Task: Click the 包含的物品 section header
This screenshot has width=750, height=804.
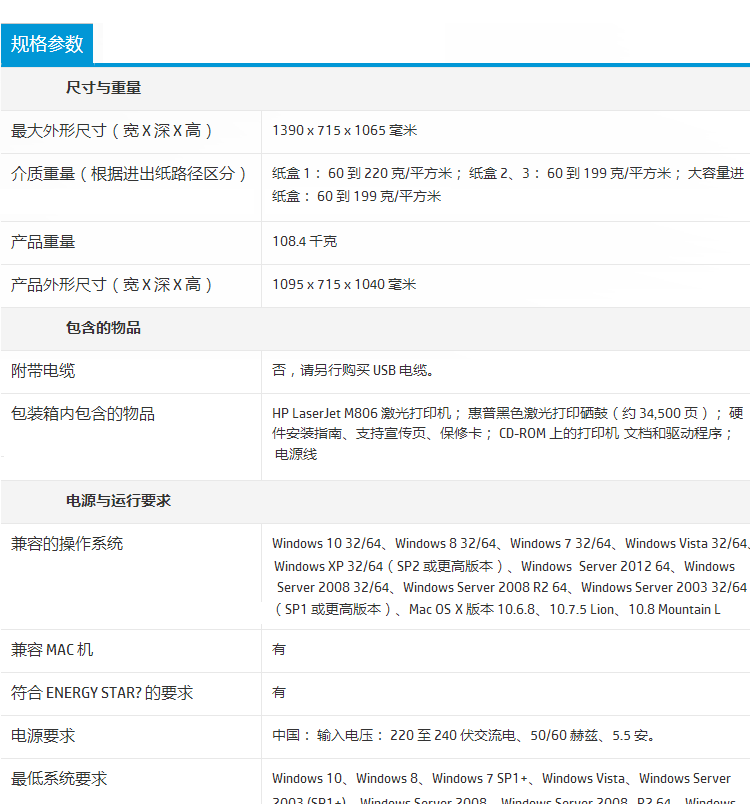Action: click(x=103, y=328)
